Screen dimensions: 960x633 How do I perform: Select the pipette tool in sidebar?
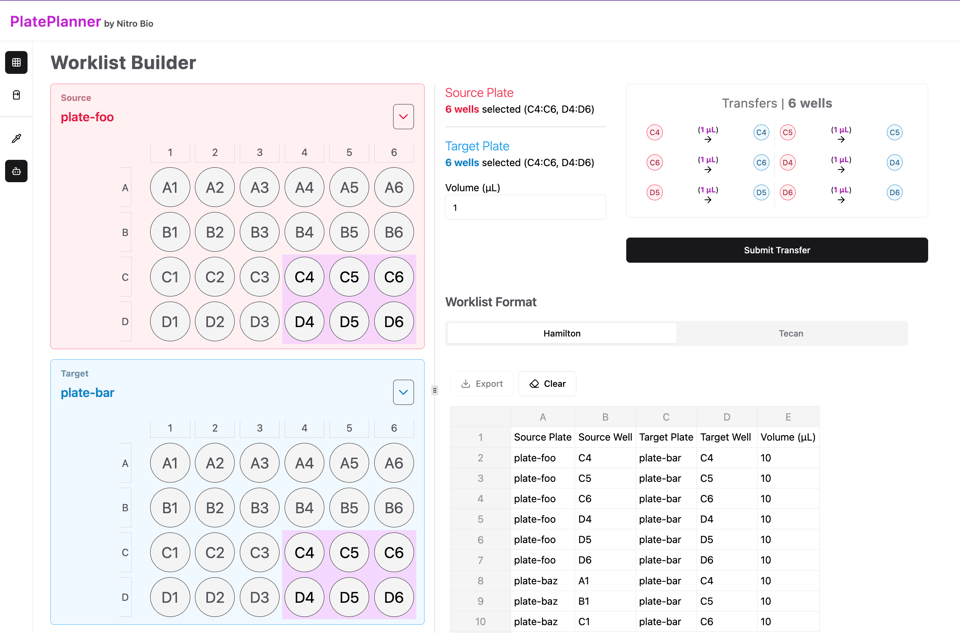(x=16, y=139)
